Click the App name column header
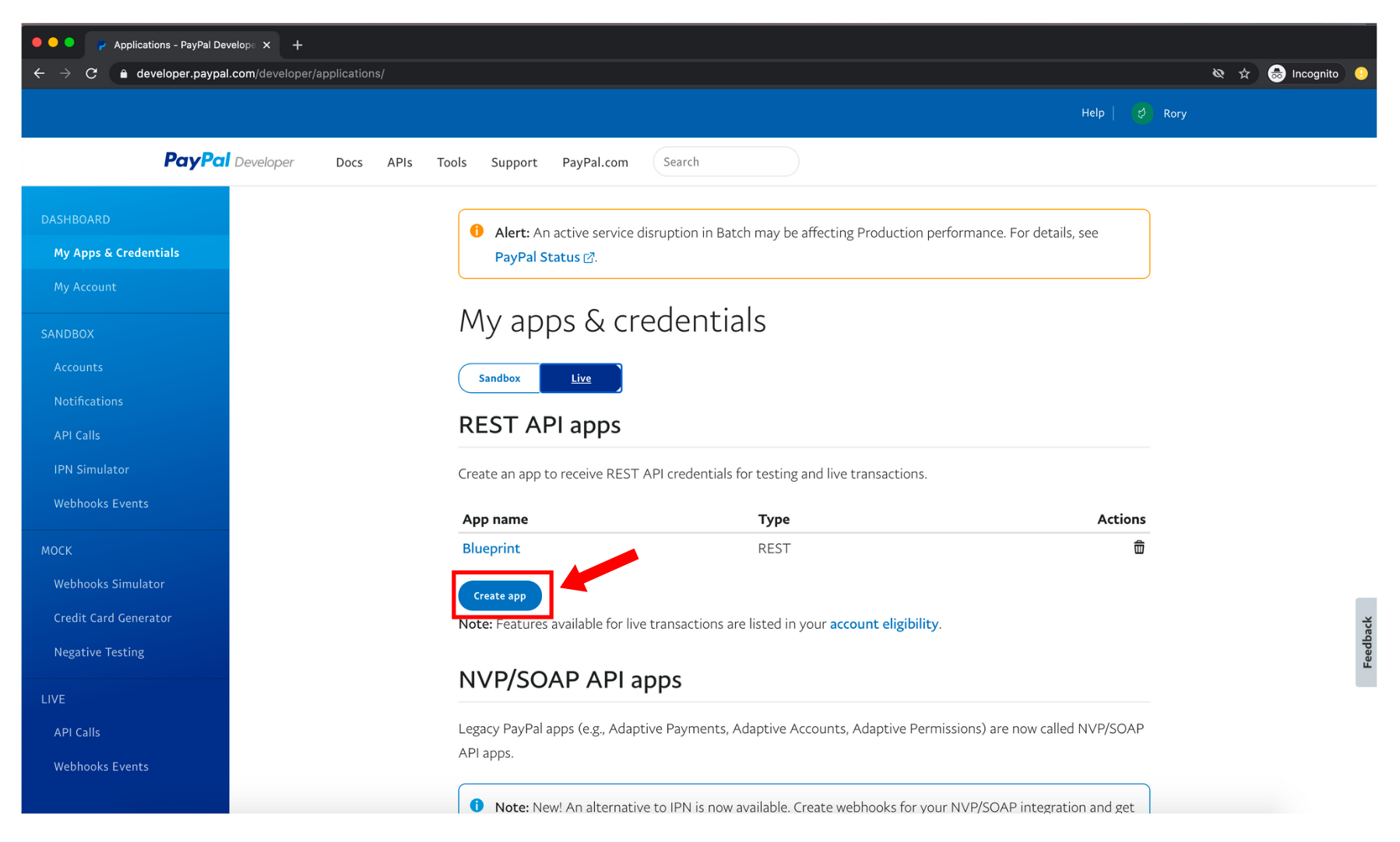Screen dimensions: 1400x842 (495, 519)
